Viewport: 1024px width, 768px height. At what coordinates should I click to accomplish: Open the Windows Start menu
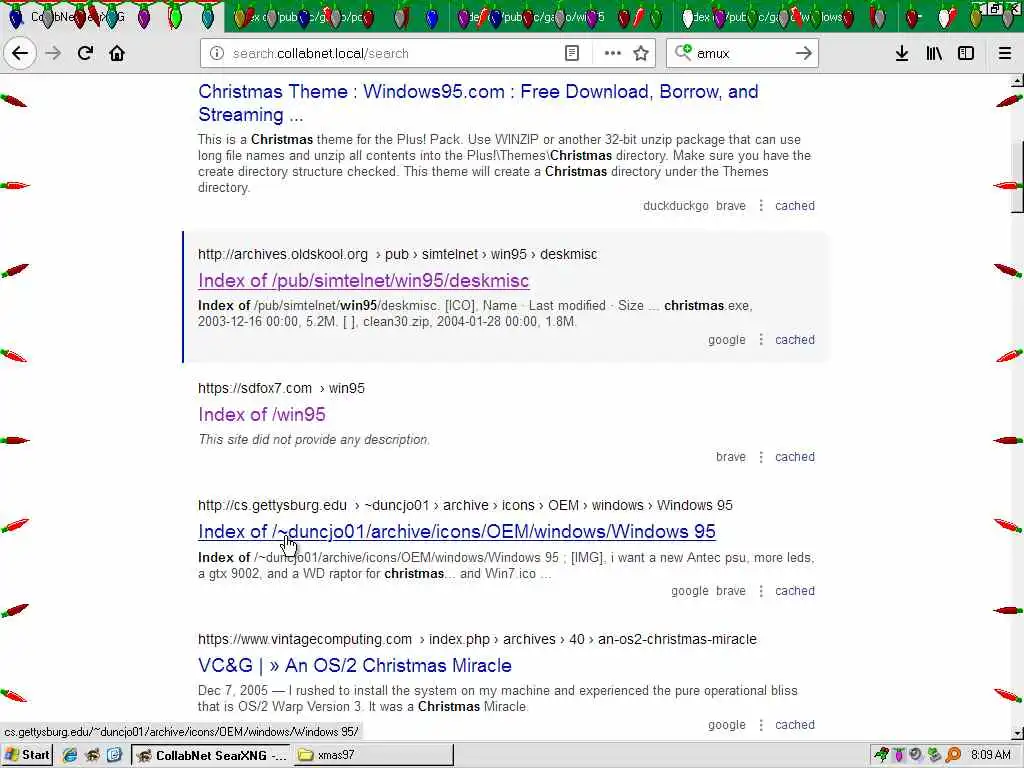27,755
